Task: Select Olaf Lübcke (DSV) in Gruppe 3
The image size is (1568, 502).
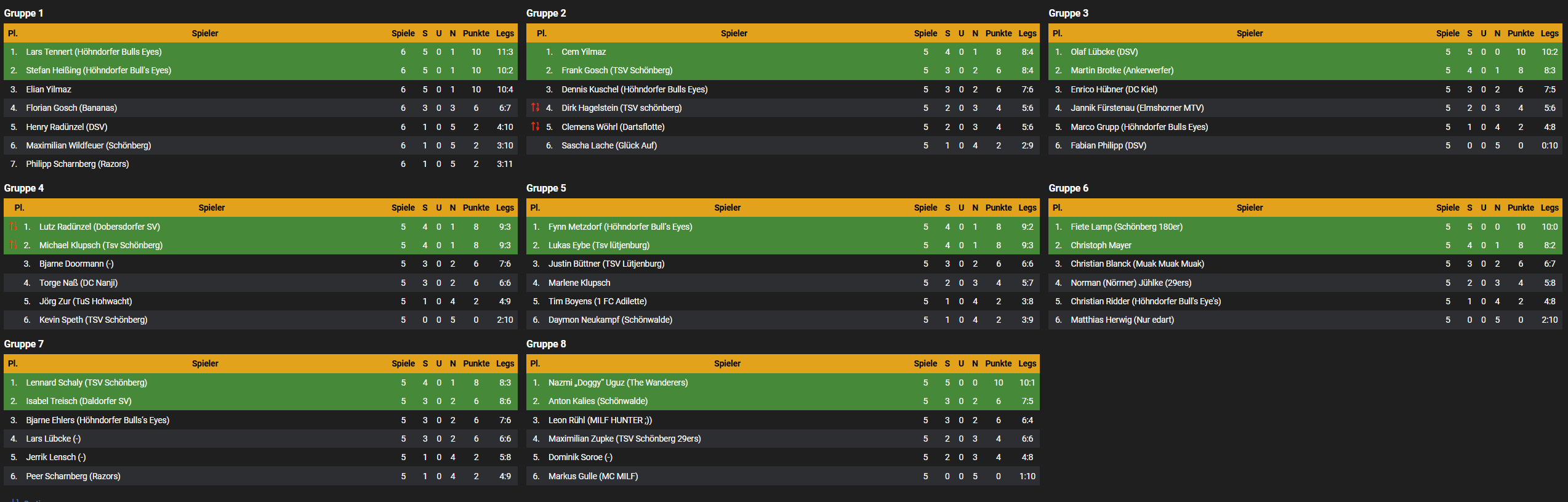Action: 1104,52
